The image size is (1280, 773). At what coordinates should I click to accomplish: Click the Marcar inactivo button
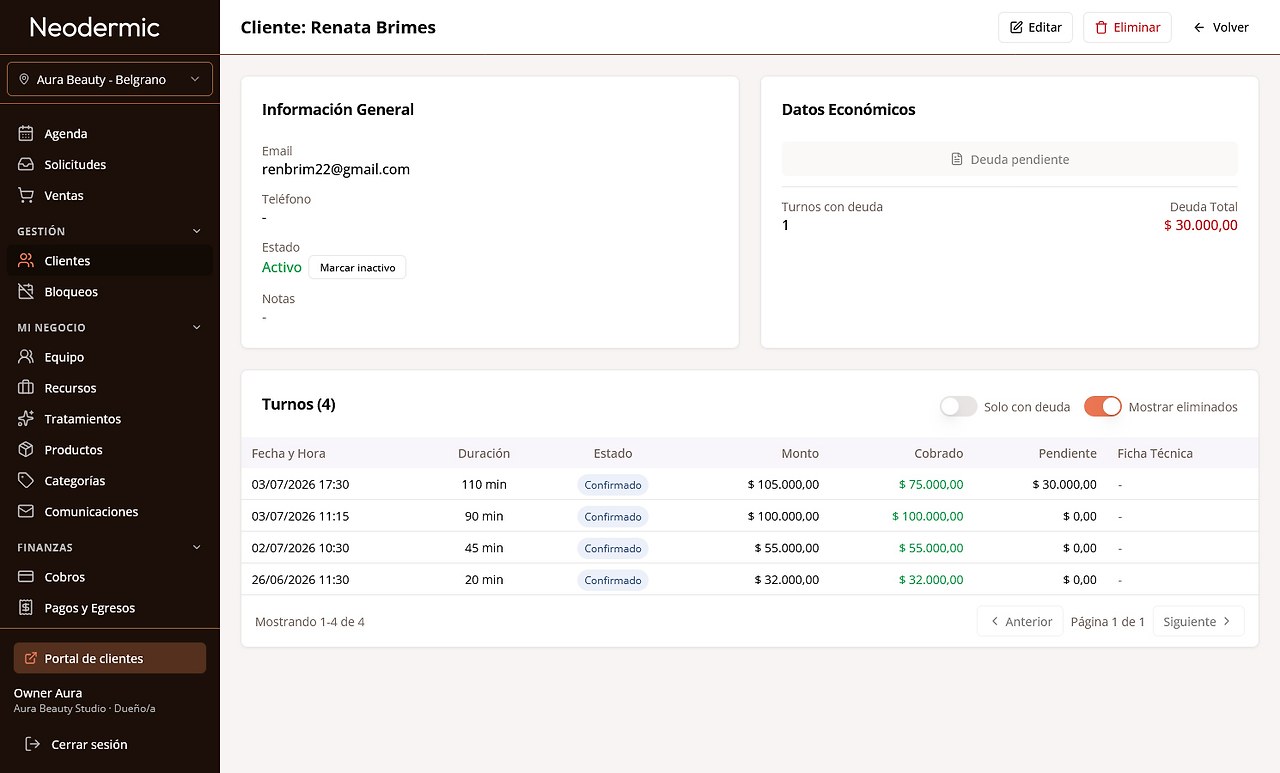[x=357, y=268]
